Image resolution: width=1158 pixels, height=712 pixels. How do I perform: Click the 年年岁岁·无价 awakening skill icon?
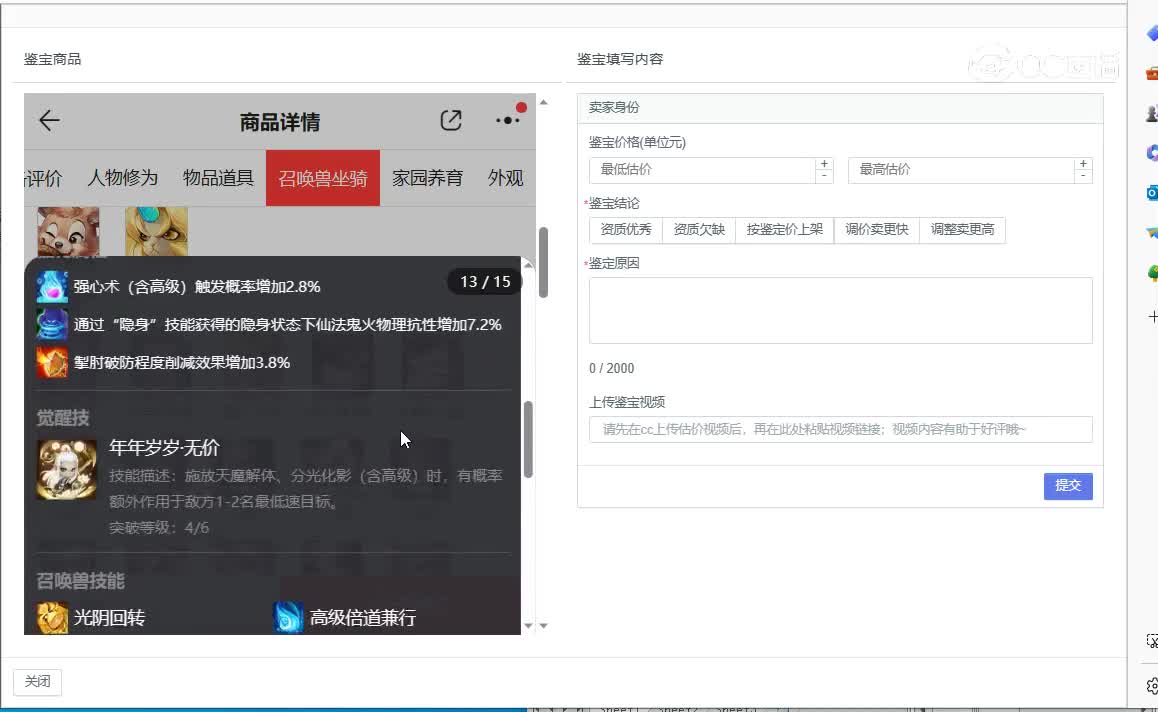point(65,466)
